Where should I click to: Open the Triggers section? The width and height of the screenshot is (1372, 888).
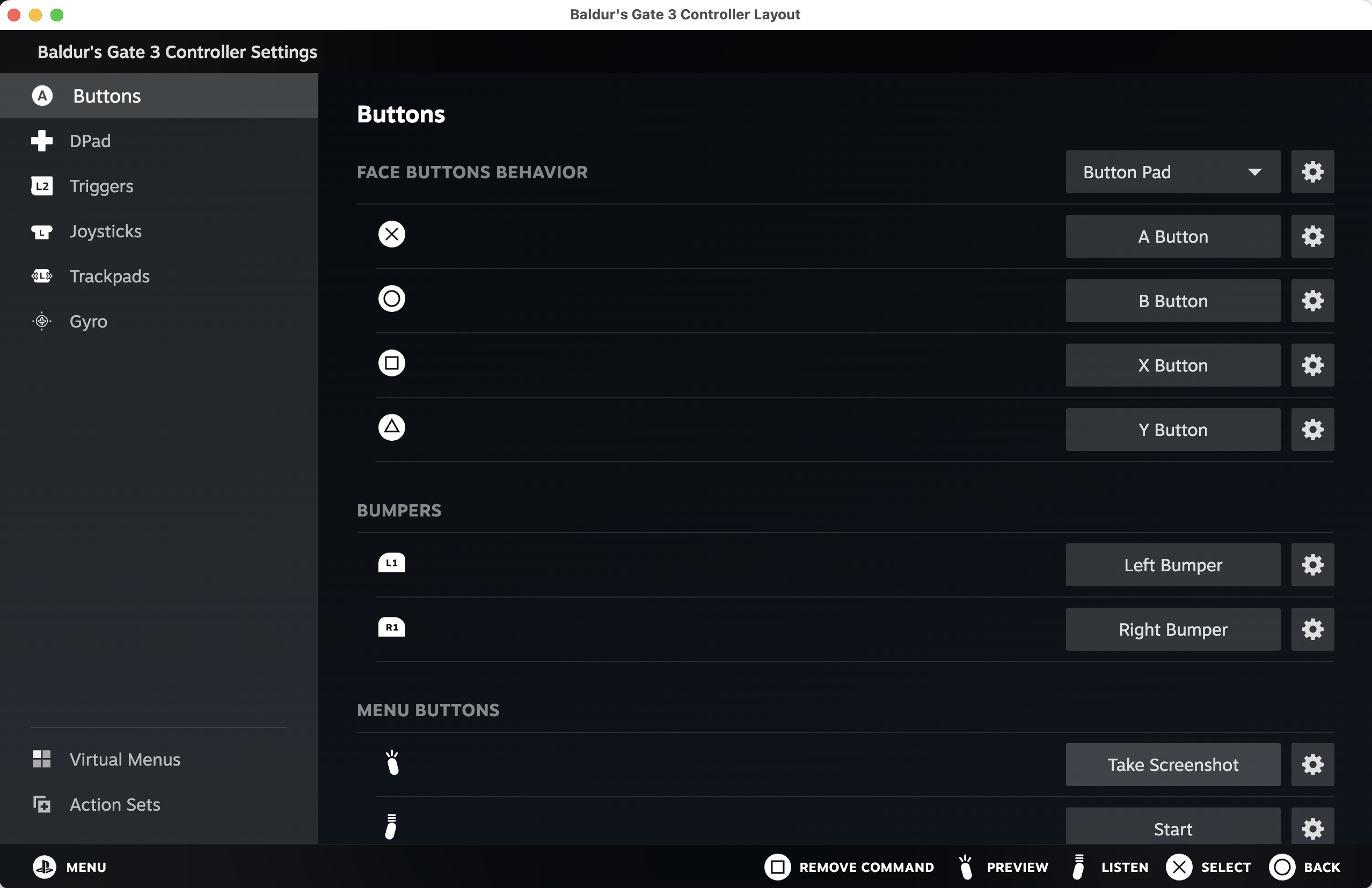(x=101, y=186)
